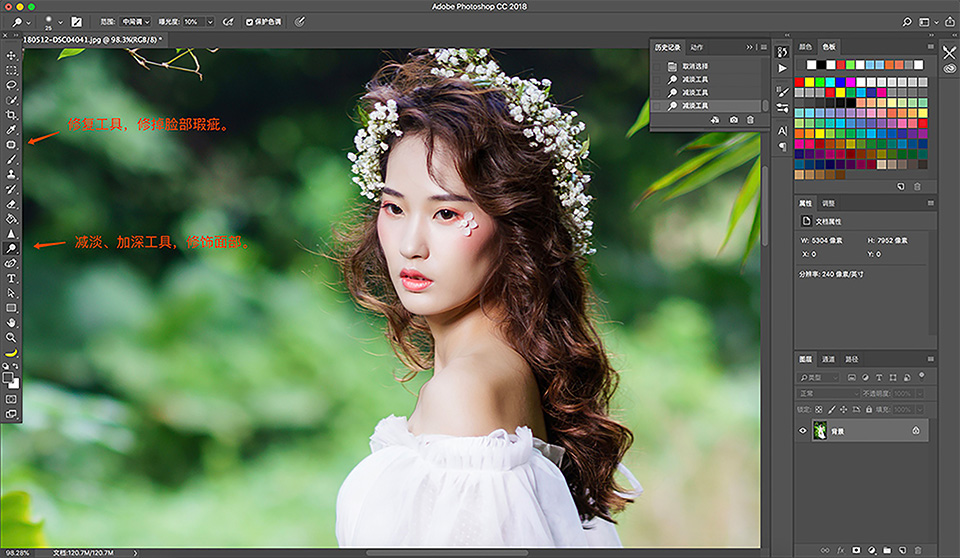Select the Clone Stamp tool
Image resolution: width=960 pixels, height=558 pixels.
[x=11, y=175]
